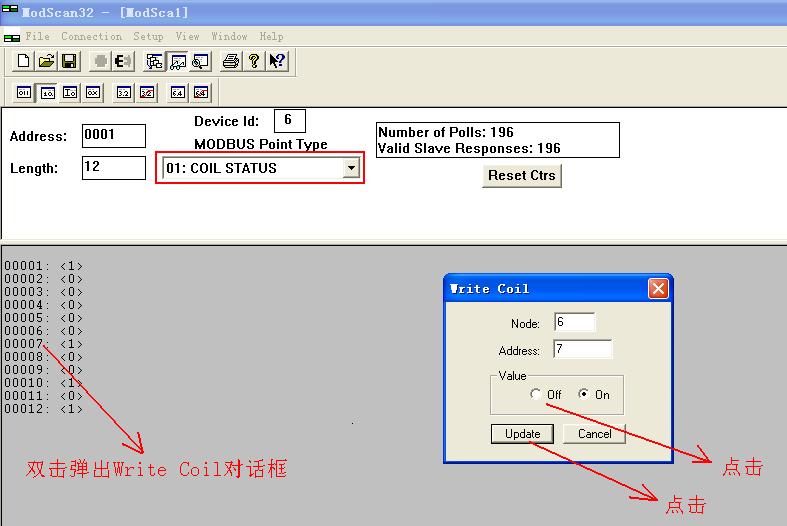Open the View menu
This screenshot has height=526, width=787.
click(x=187, y=37)
